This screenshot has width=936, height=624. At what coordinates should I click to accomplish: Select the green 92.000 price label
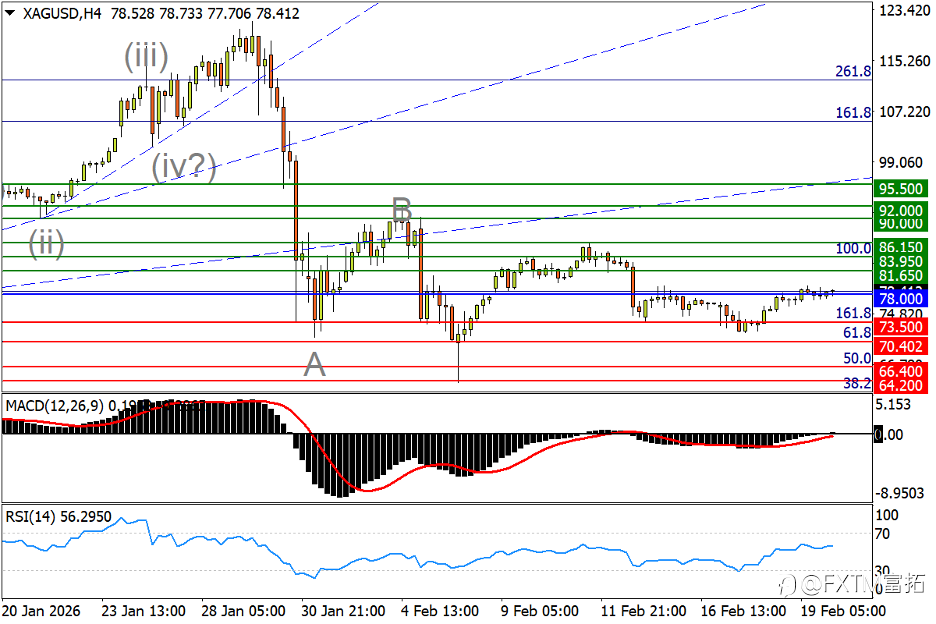click(901, 210)
